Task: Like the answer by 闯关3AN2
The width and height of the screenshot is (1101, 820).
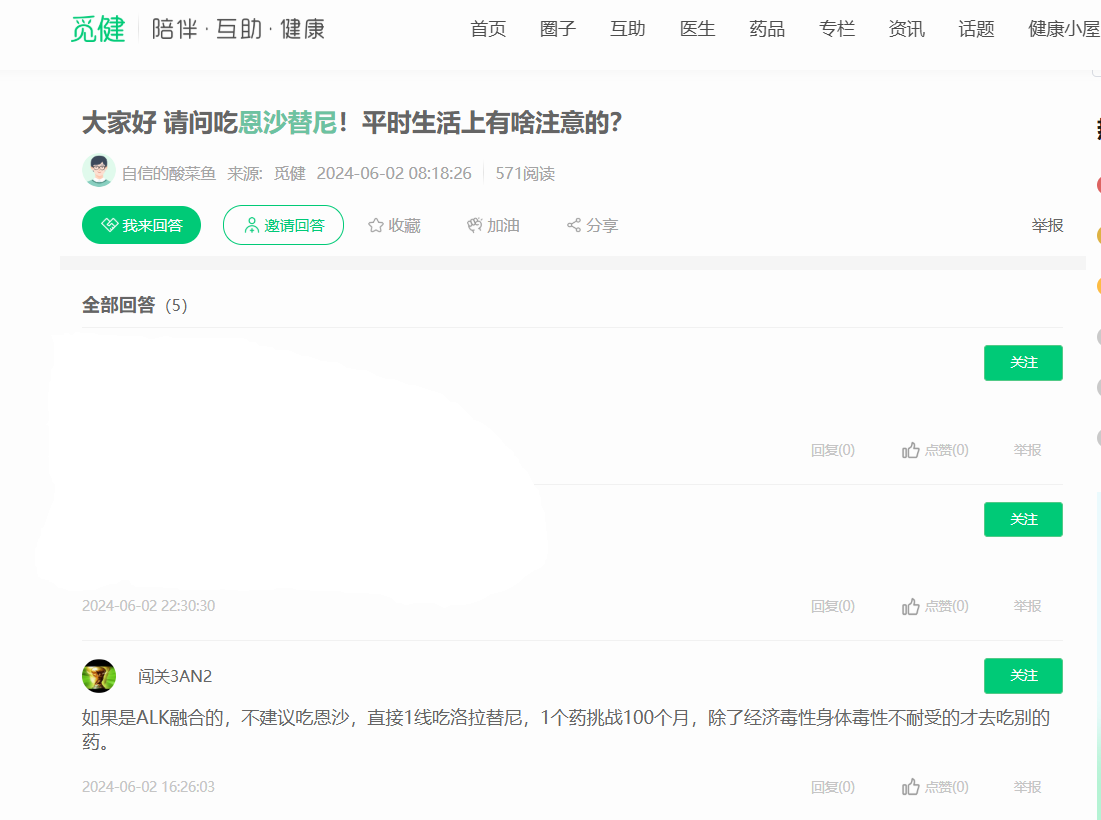Action: click(911, 788)
